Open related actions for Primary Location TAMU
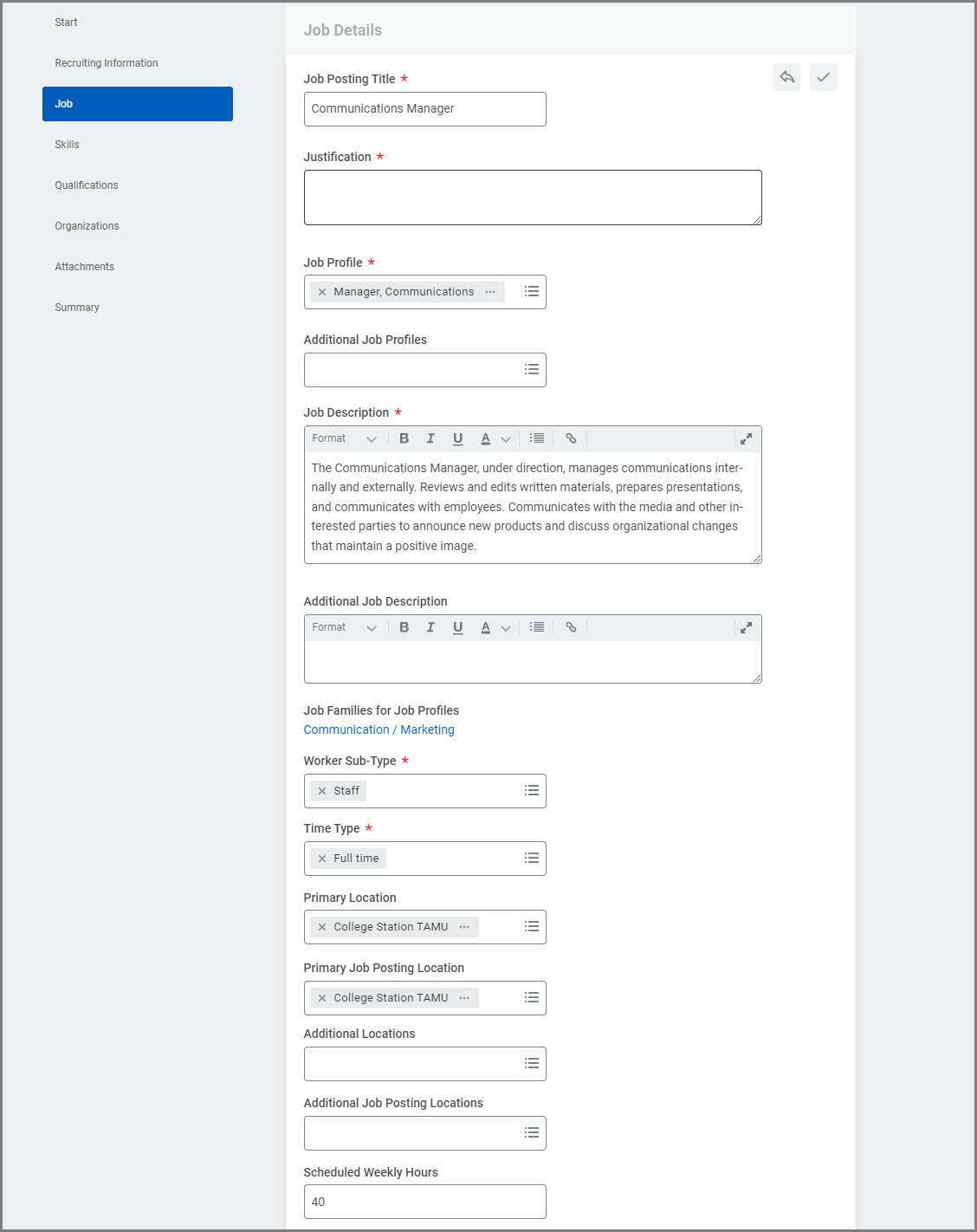 click(x=464, y=927)
